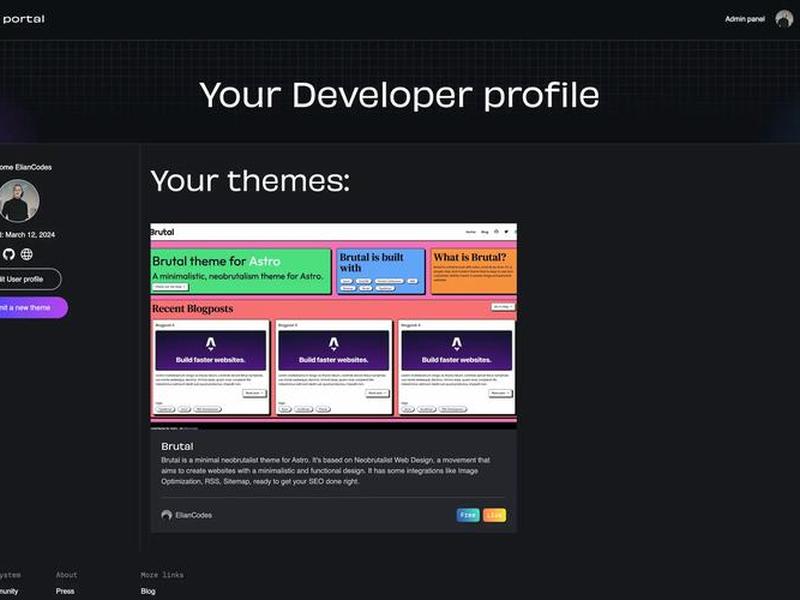Click the Community footer link
Viewport: 800px width, 600px height.
pos(9,591)
